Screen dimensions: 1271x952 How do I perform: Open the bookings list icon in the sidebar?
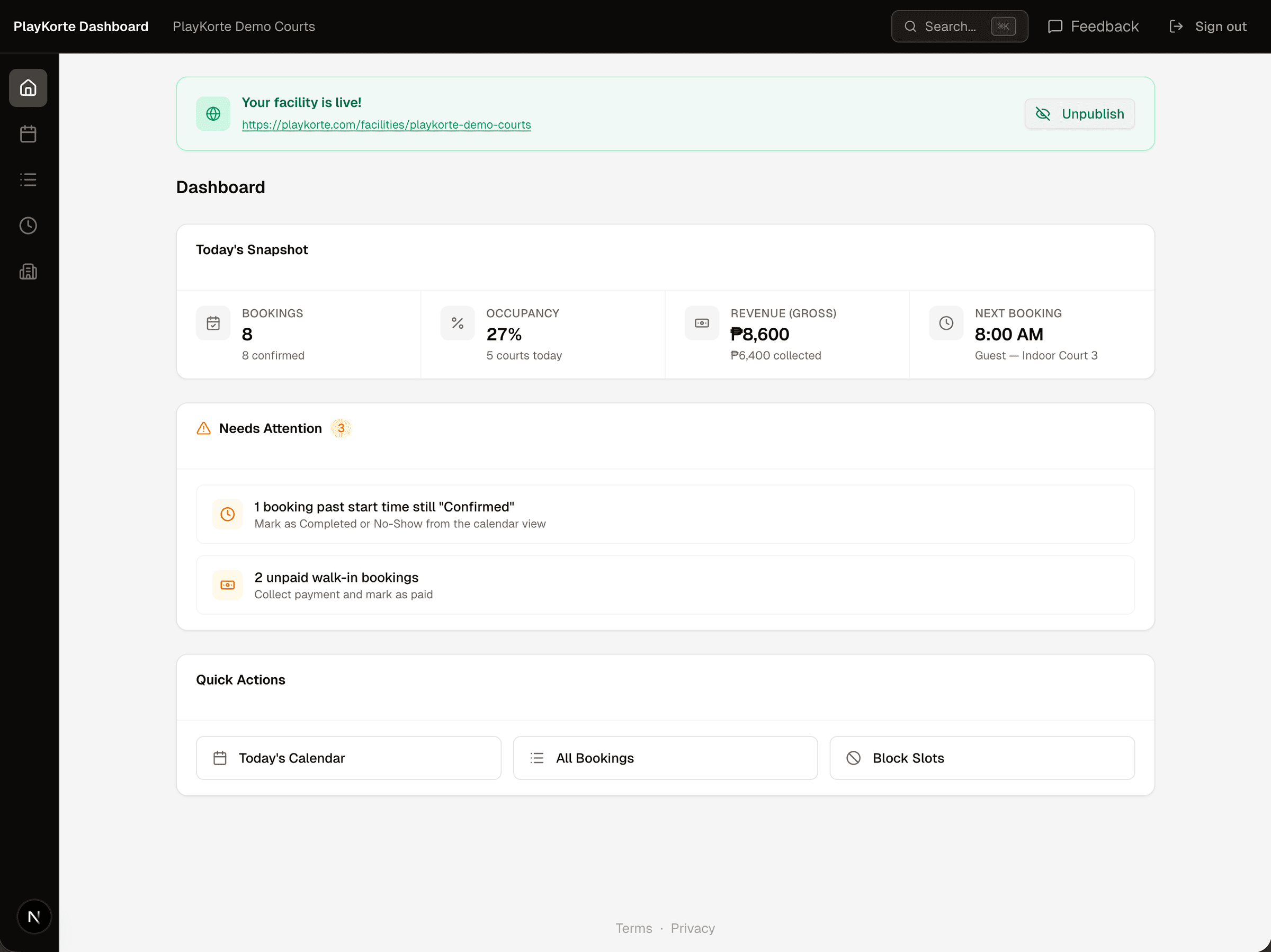click(x=28, y=179)
